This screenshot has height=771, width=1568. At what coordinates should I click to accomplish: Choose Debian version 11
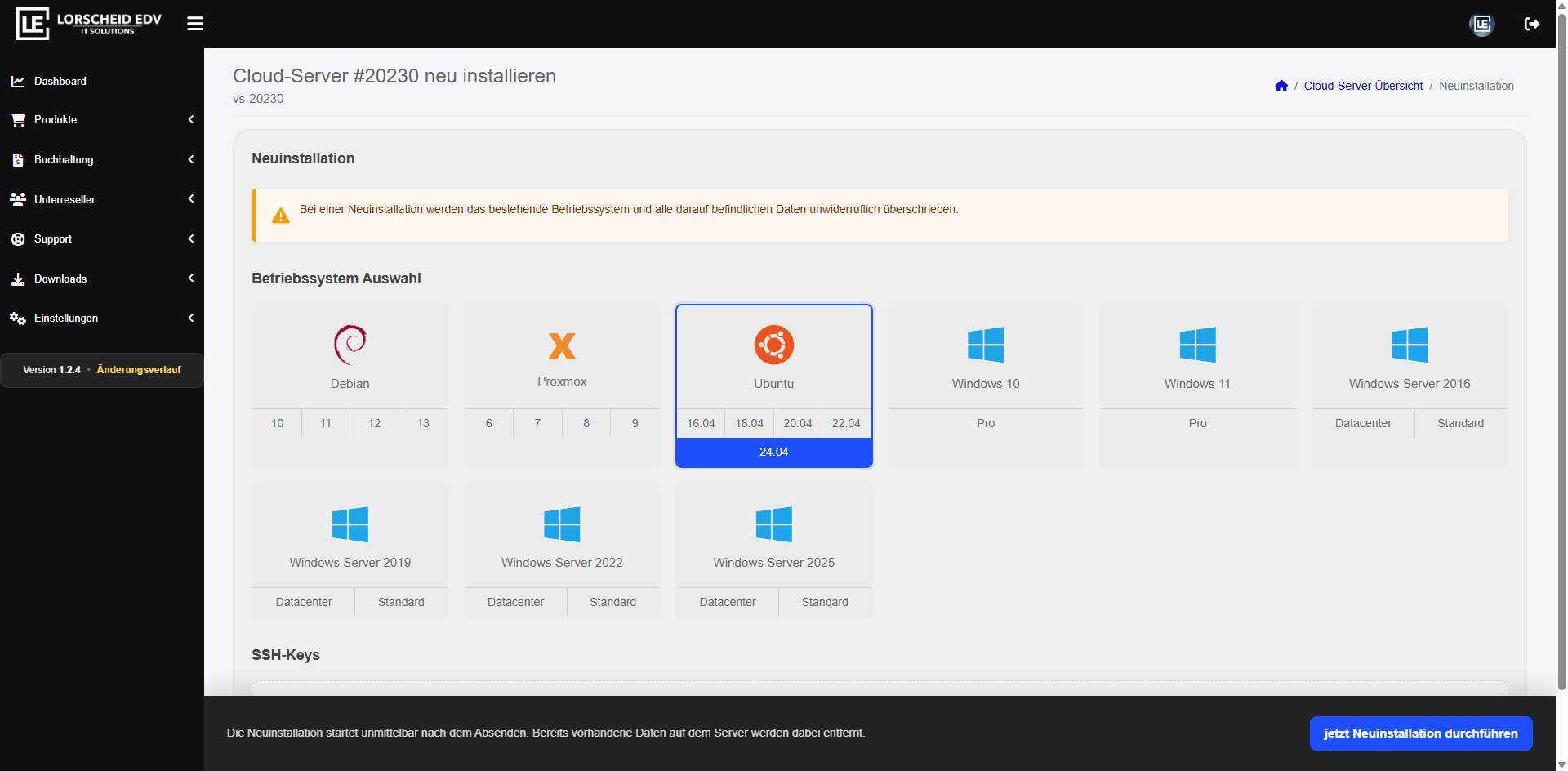(x=326, y=423)
